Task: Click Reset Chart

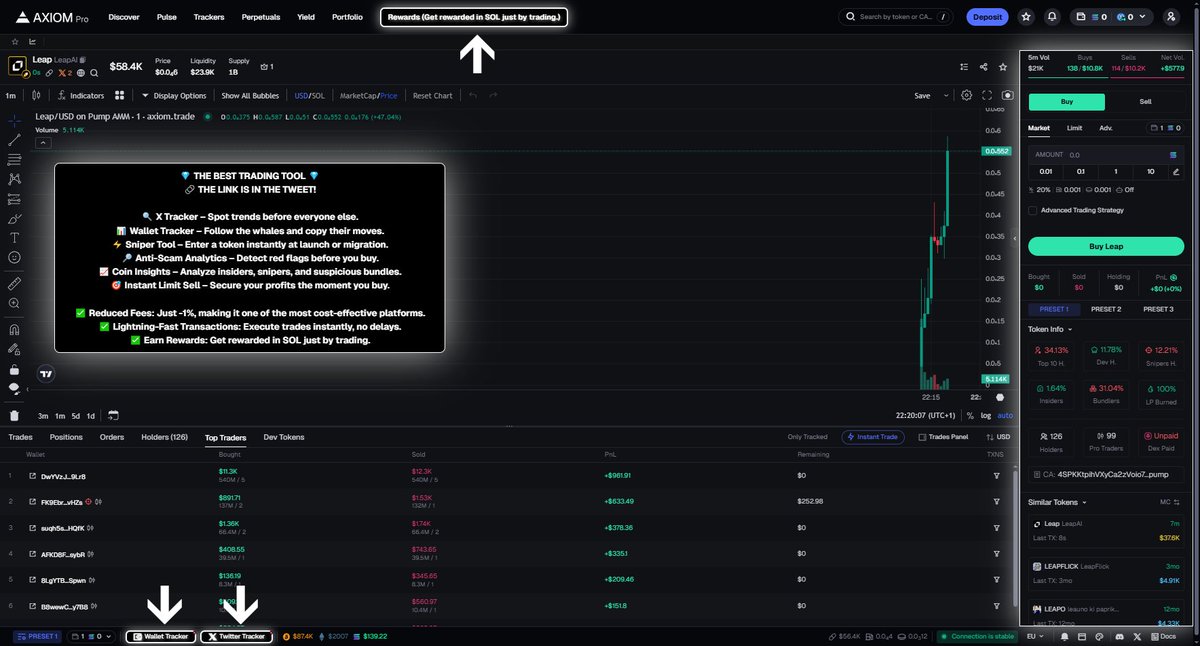Action: coord(432,96)
